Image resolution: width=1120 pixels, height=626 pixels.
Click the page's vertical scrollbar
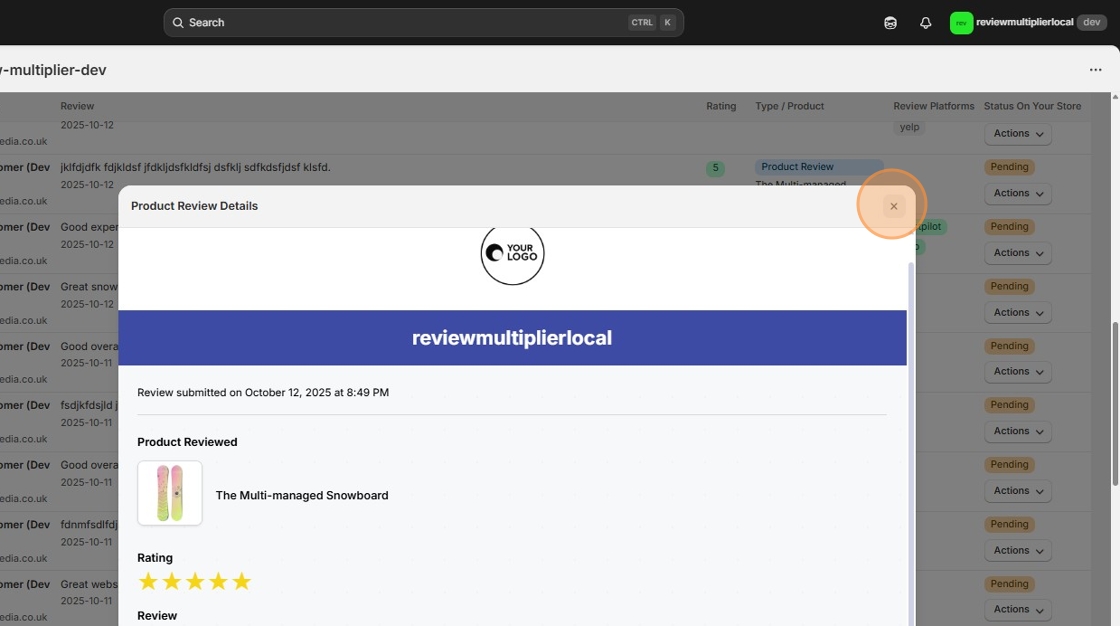[x=1115, y=404]
